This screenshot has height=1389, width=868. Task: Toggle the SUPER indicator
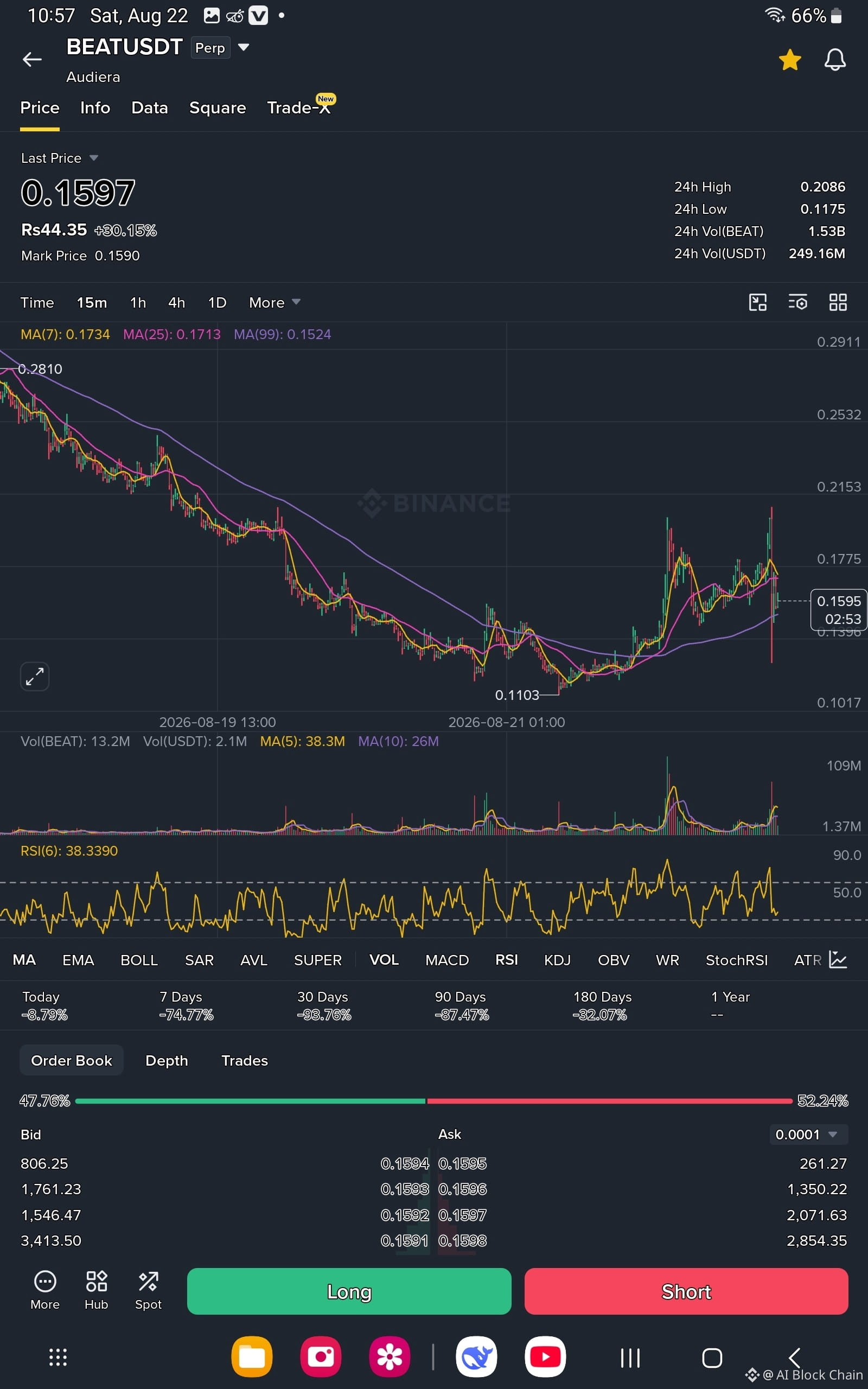coord(317,960)
